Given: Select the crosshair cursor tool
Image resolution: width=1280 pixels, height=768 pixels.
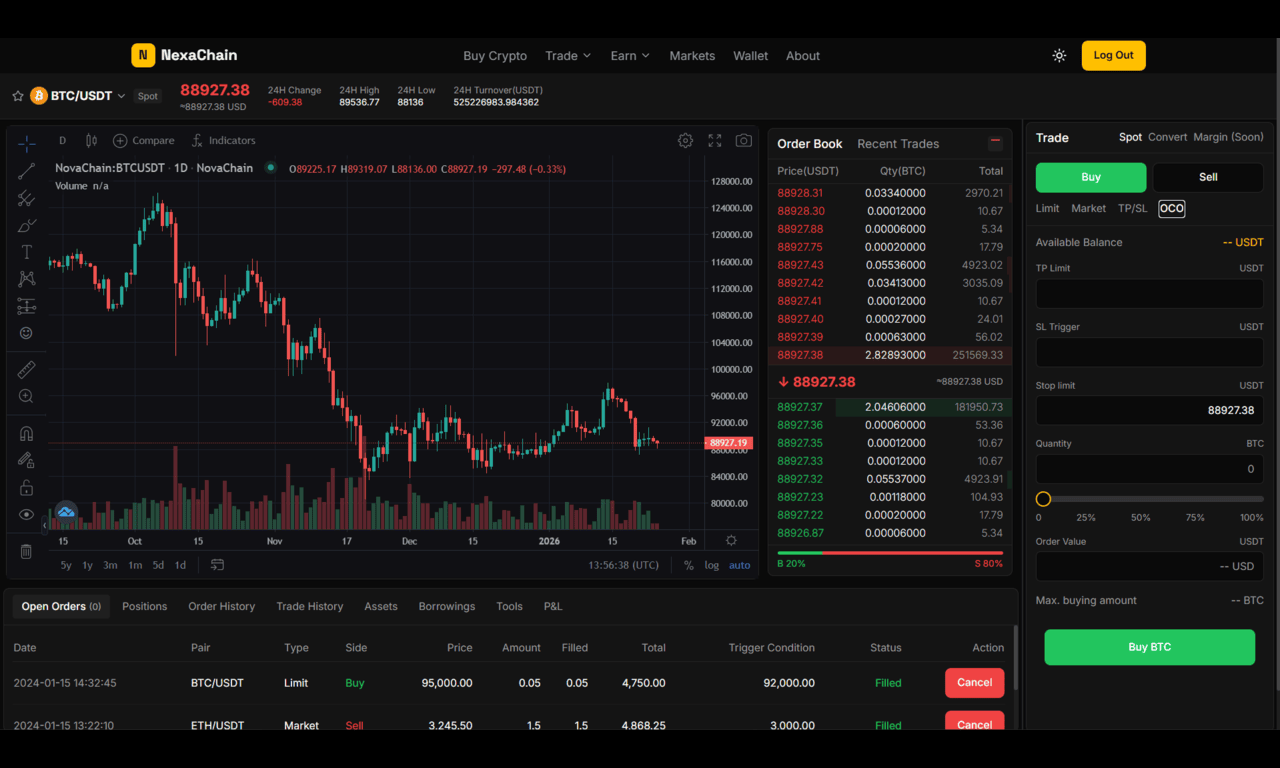Looking at the screenshot, I should coord(27,144).
